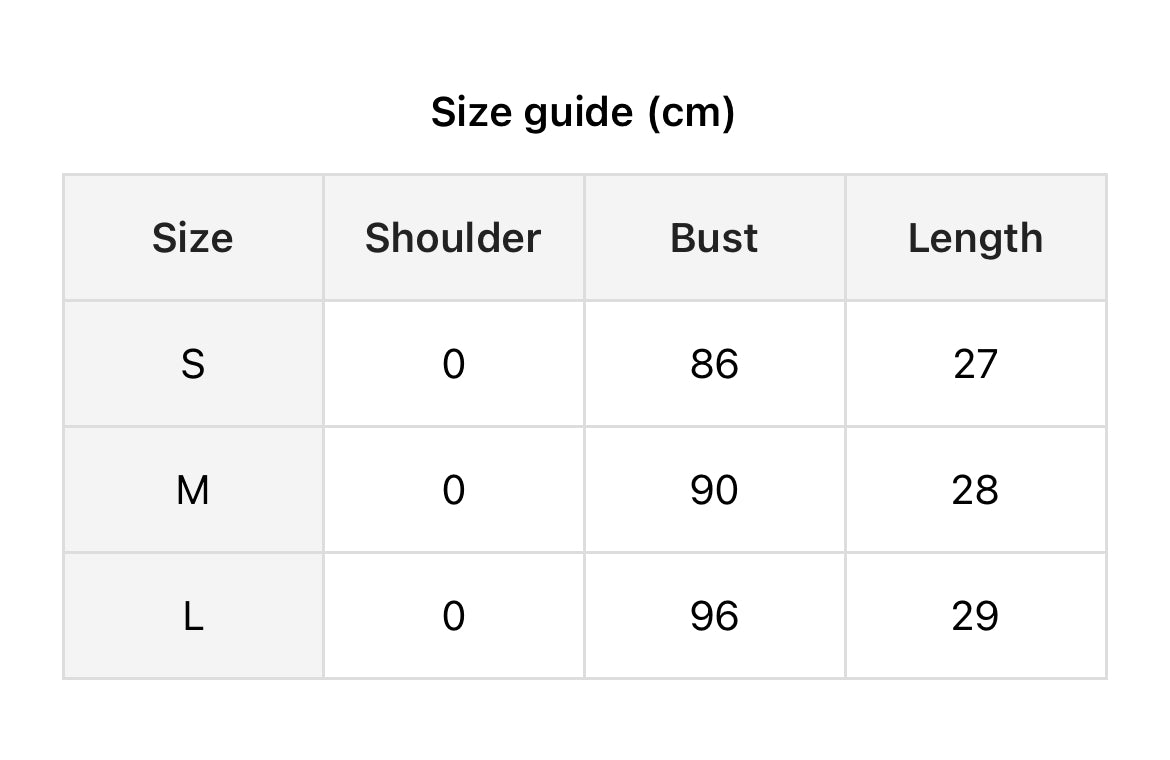Click the Bust value 96
This screenshot has height=760, width=1170.
coord(714,616)
